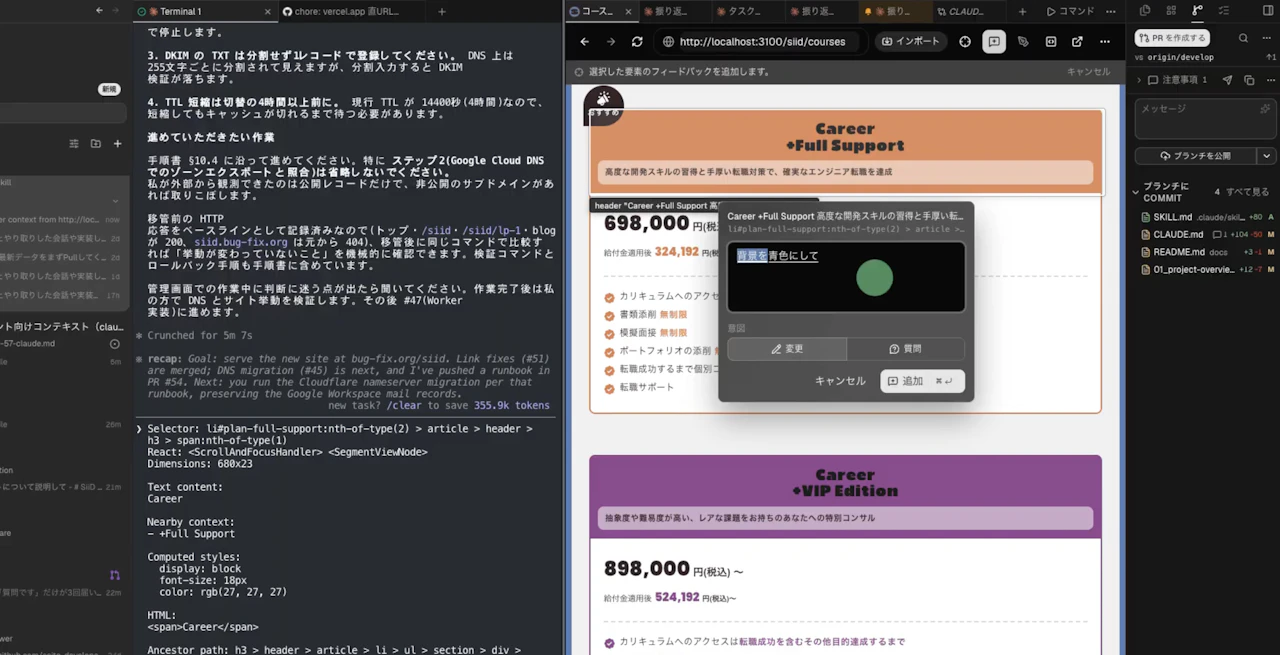
Task: Open the more menu in 注意事項 row
Action: pos(1269,80)
